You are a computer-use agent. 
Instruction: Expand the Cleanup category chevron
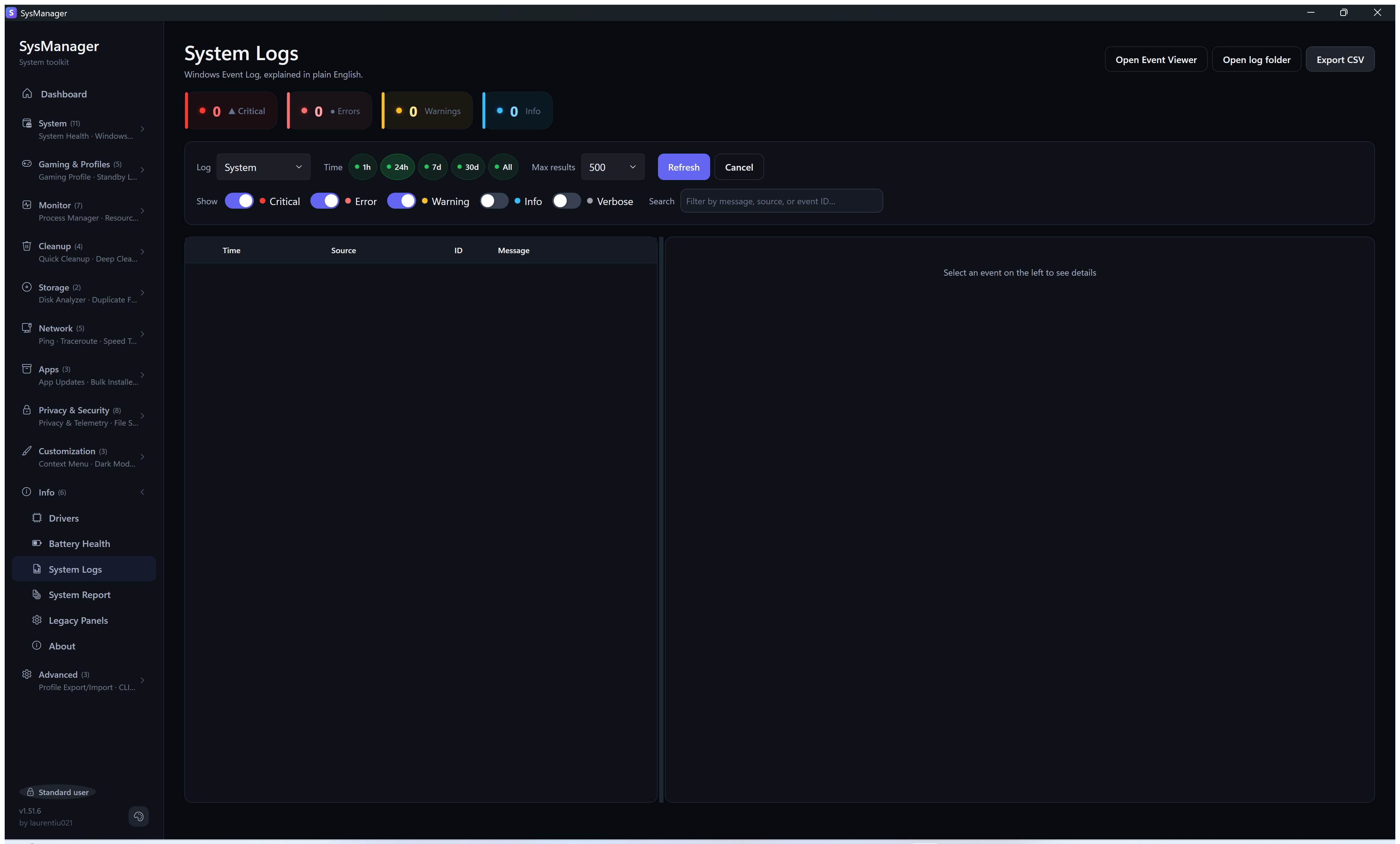[x=143, y=252]
